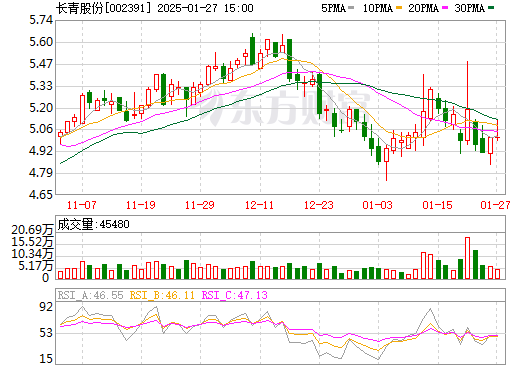Click the 30PMA legend label
Viewport: 520px width, 365px height.
(469, 8)
